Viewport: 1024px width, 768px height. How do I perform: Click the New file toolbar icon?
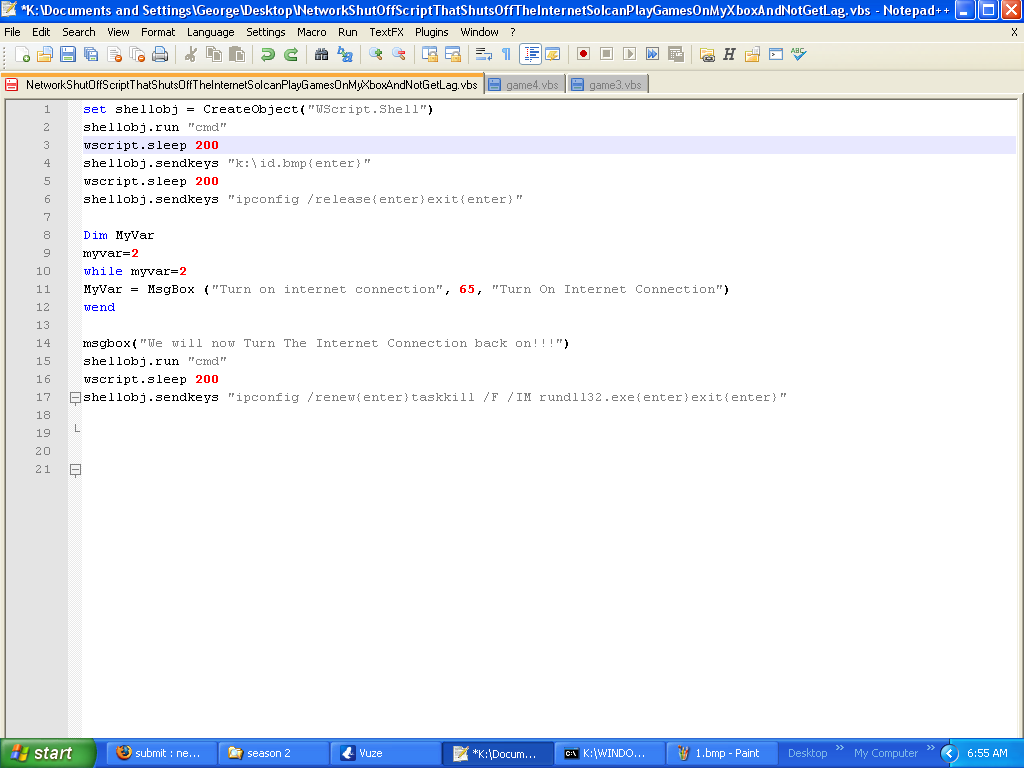coord(21,54)
